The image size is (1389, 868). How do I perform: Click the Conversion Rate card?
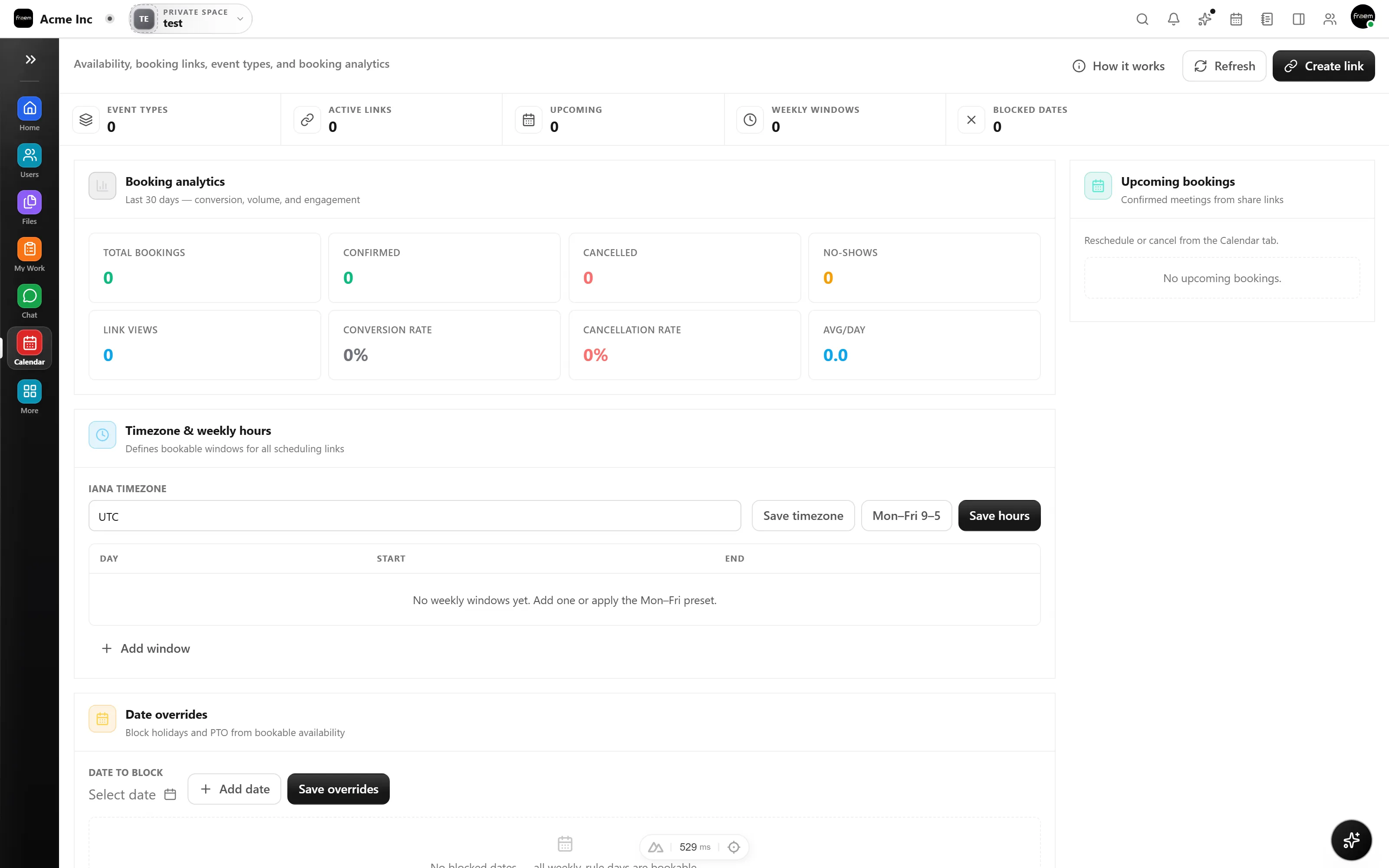444,345
